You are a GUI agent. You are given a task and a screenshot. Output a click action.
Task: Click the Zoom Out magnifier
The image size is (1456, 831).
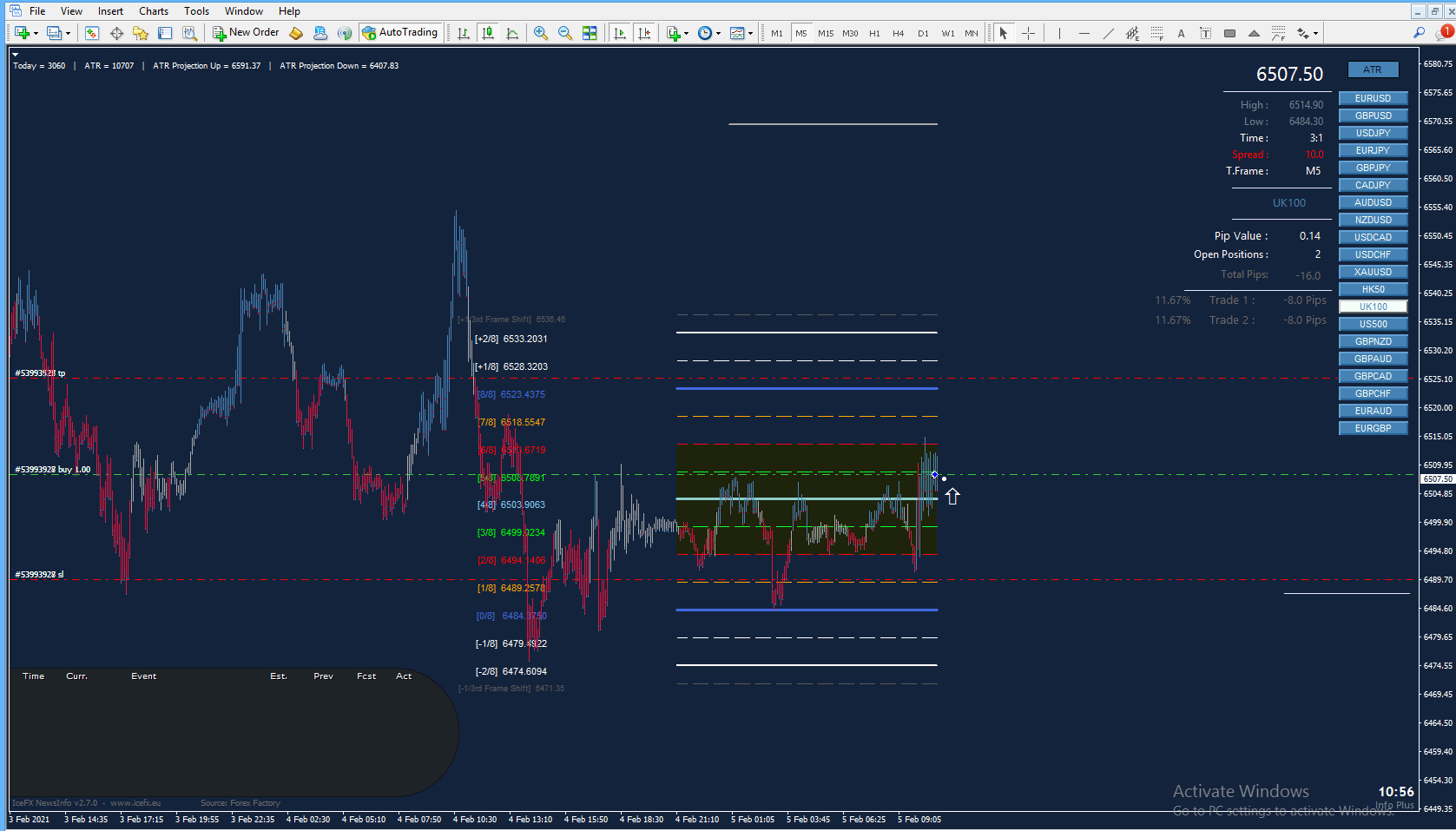565,33
